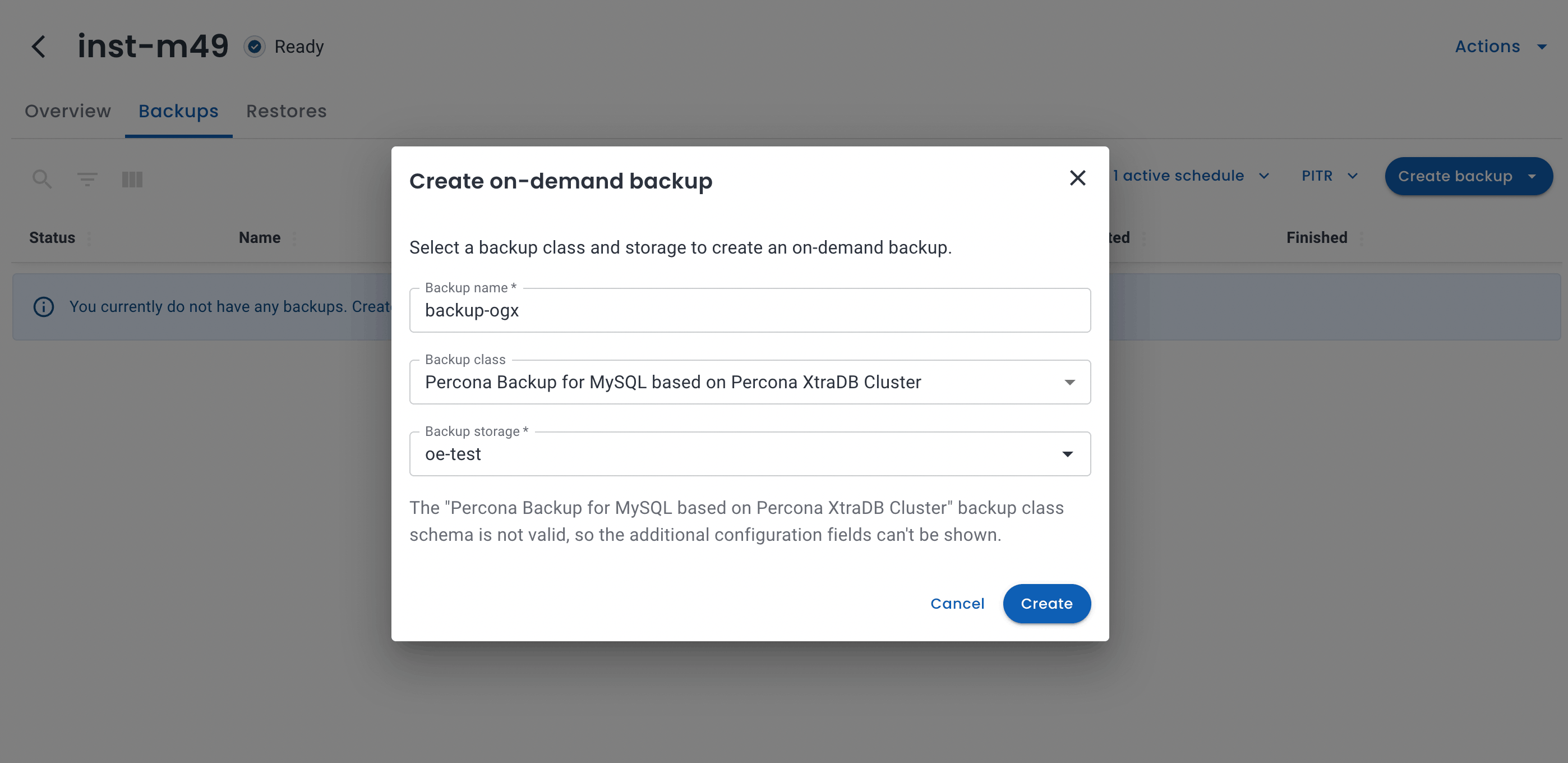Sort by the Finished column header
1568x763 pixels.
(x=1317, y=237)
